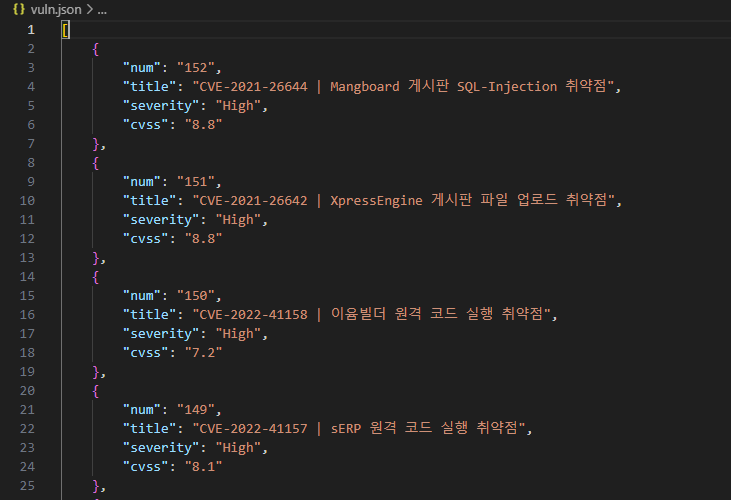The image size is (731, 500).
Task: Click the closing brace on line 25
Action: pos(96,486)
